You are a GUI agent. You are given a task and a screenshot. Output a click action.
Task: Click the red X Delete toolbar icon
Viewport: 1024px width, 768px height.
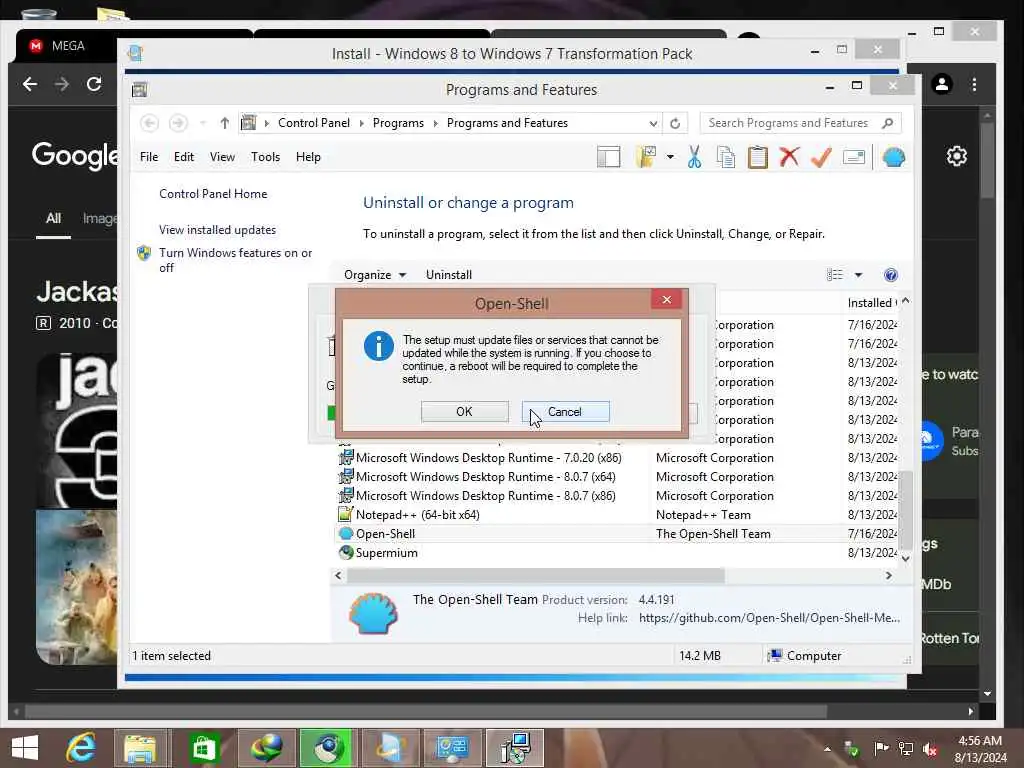pos(790,157)
